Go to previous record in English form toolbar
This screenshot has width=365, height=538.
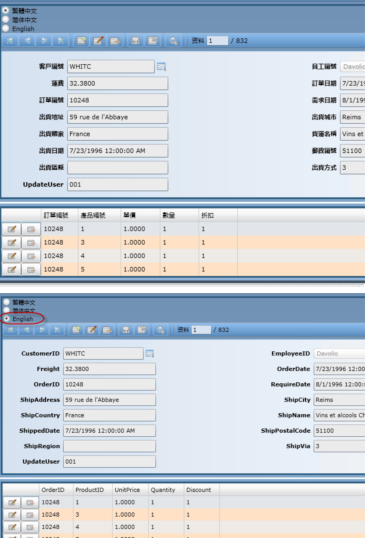pyautogui.click(x=26, y=330)
